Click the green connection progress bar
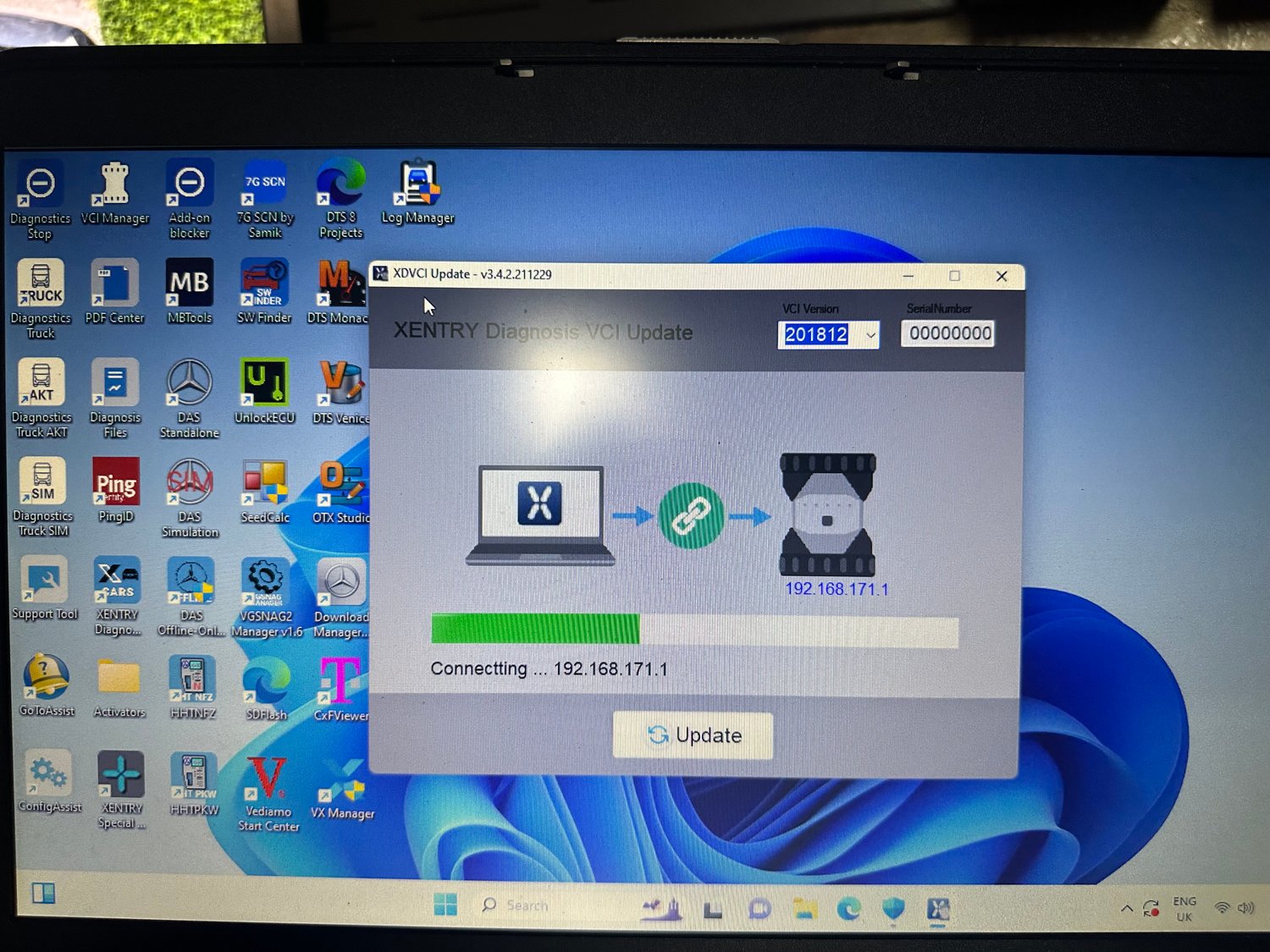Viewport: 1270px width, 952px height. (x=694, y=630)
